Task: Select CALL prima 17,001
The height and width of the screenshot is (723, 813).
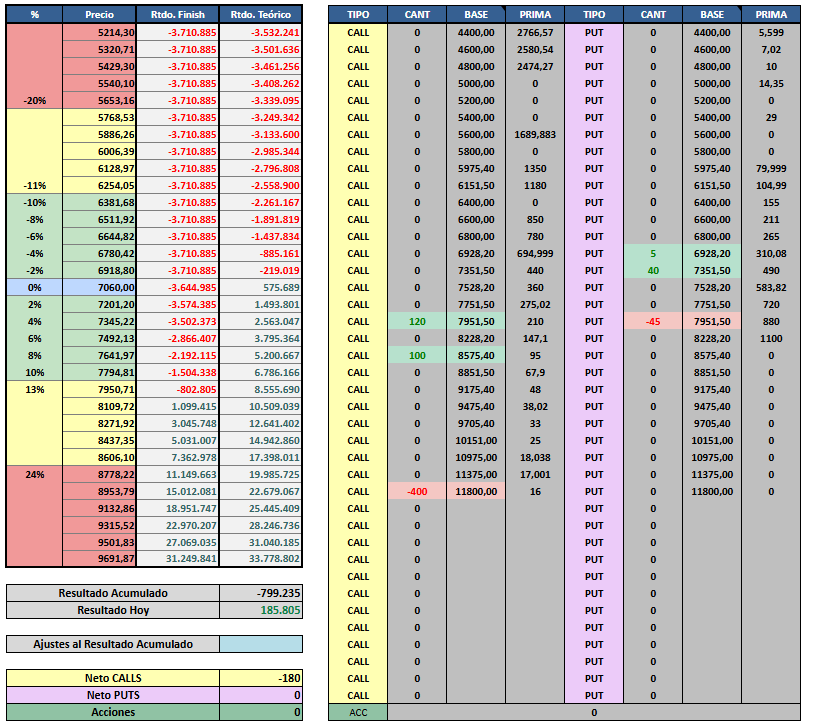Action: point(535,475)
